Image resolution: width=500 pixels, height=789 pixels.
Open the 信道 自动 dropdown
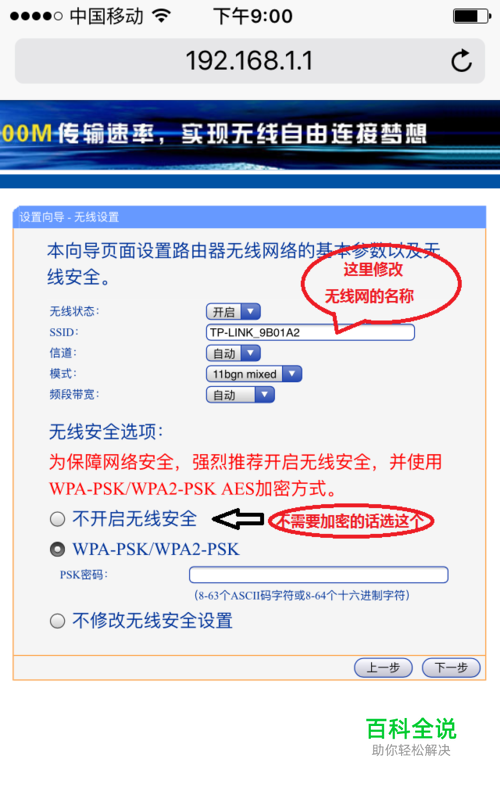click(233, 353)
